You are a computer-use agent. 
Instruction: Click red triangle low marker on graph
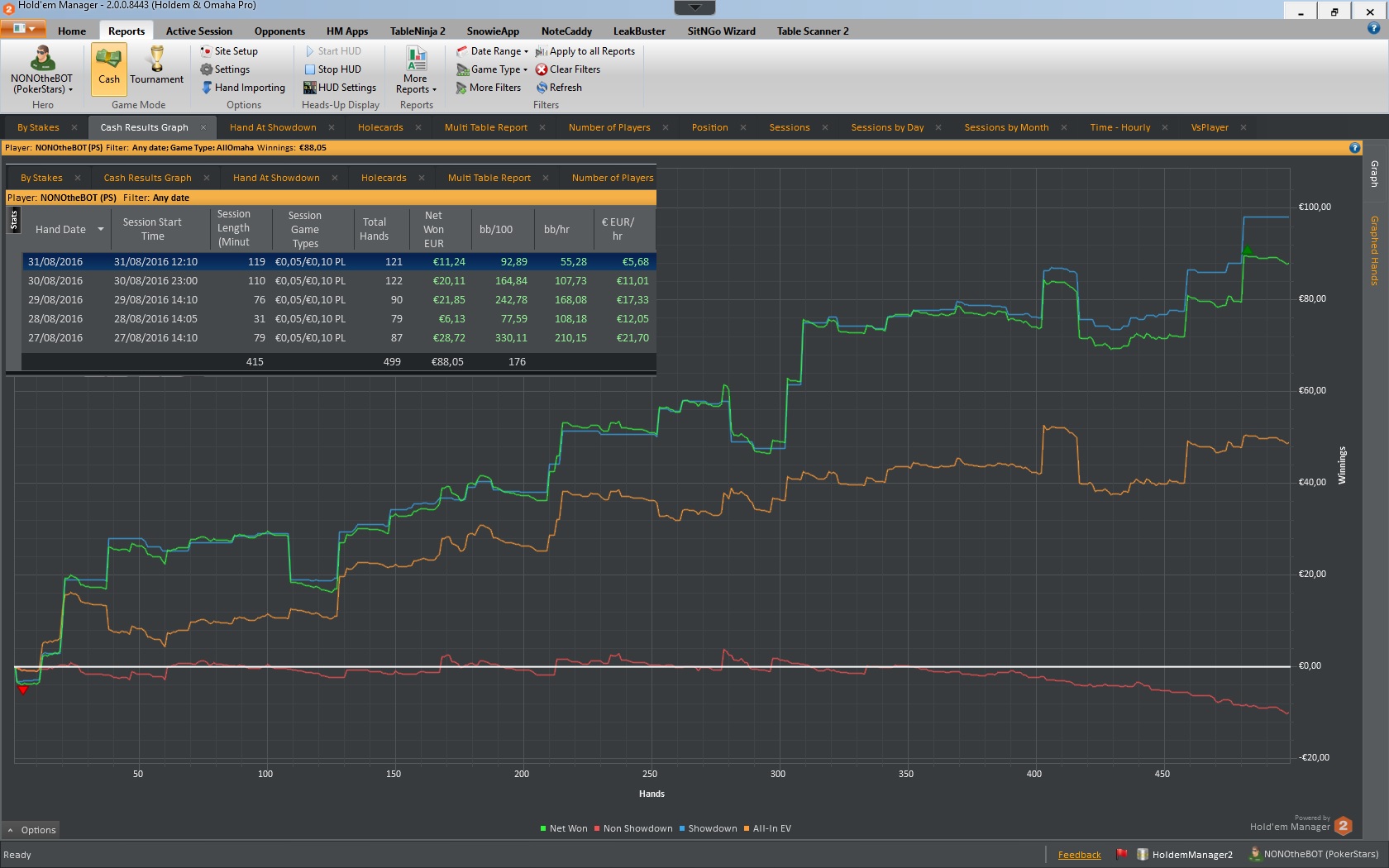[x=23, y=689]
